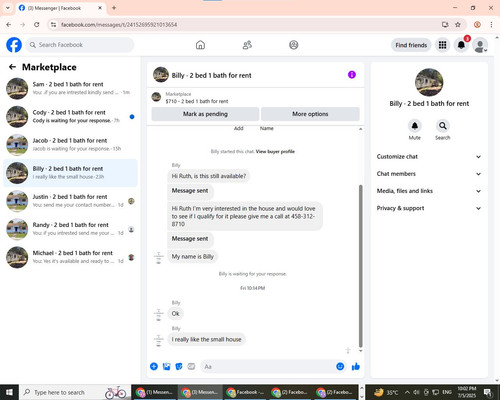Open the taskbar notification center icon
Viewport: 500px width, 400px height.
tap(488, 392)
